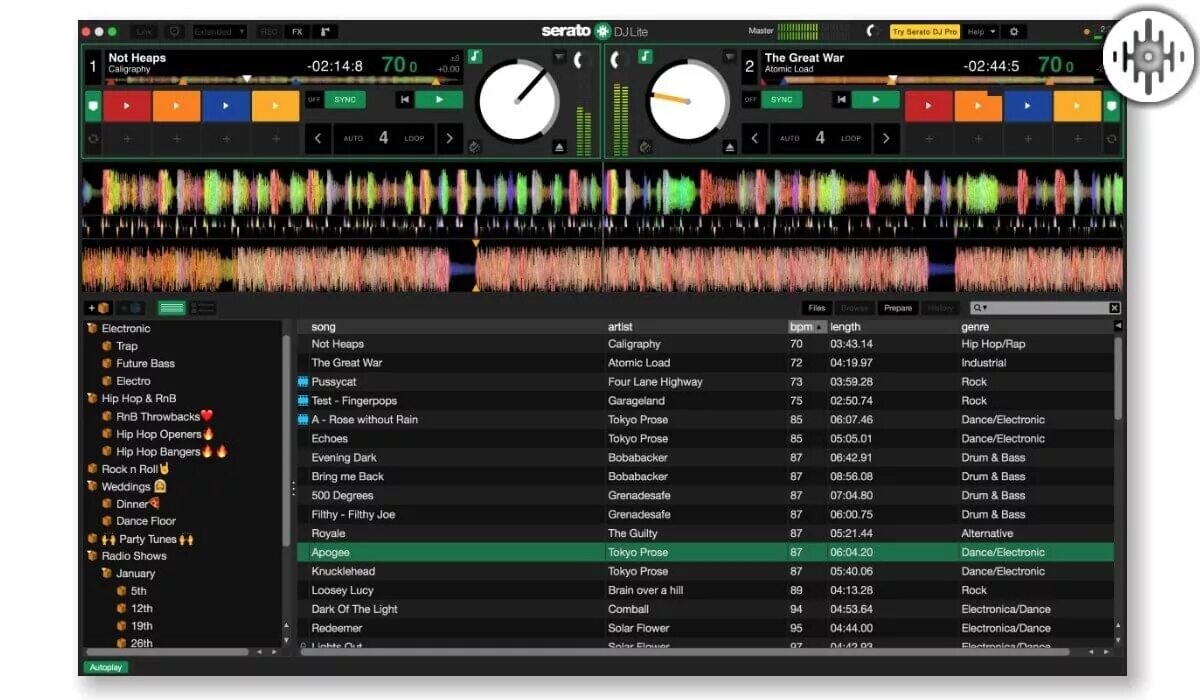Click Try Serato DJ Pro button
The height and width of the screenshot is (700, 1200).
925,32
